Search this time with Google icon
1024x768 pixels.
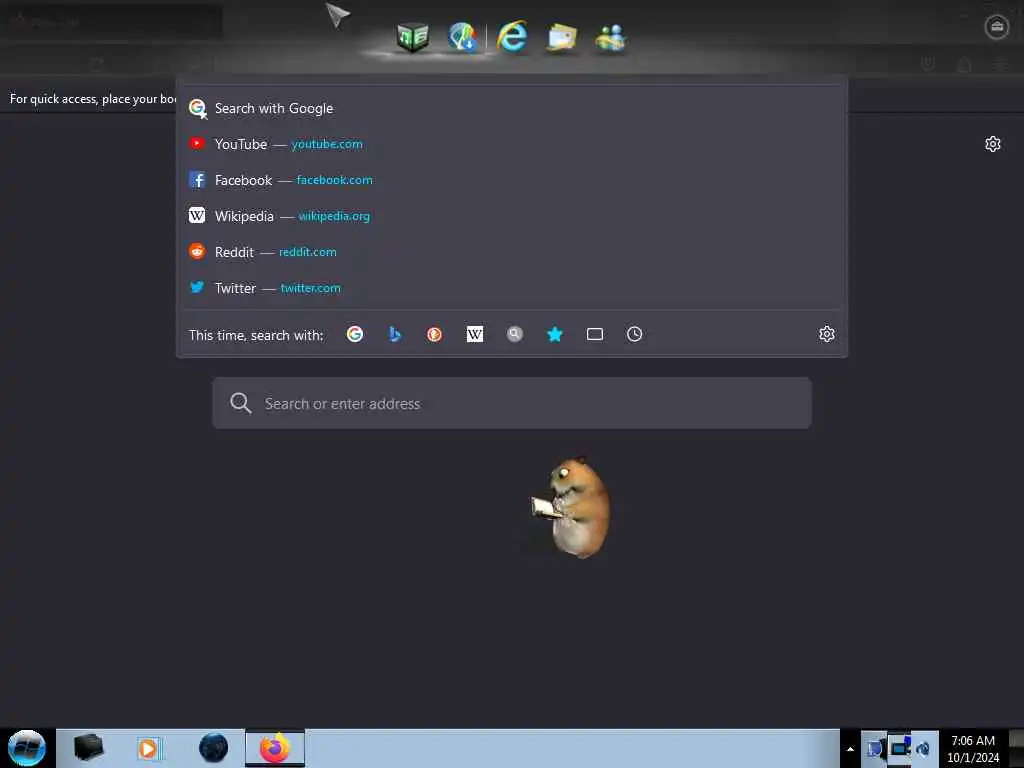pos(355,334)
